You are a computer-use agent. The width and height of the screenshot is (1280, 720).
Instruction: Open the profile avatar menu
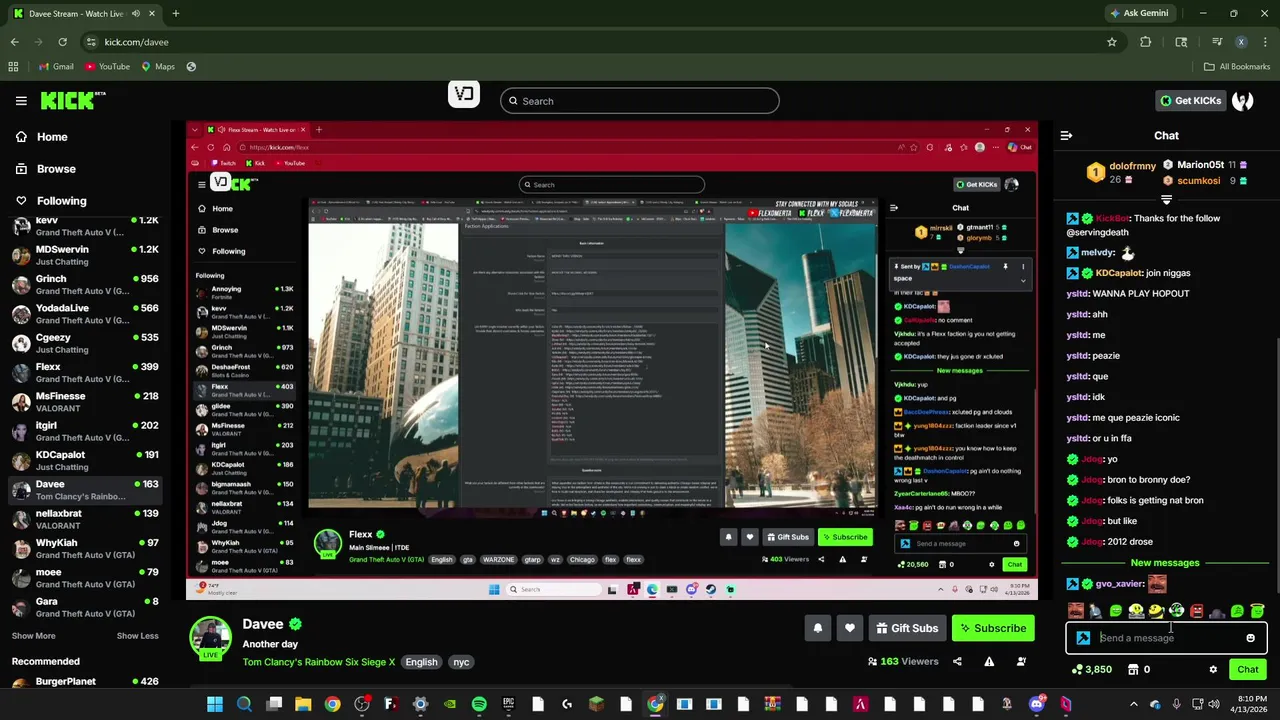(x=1243, y=100)
